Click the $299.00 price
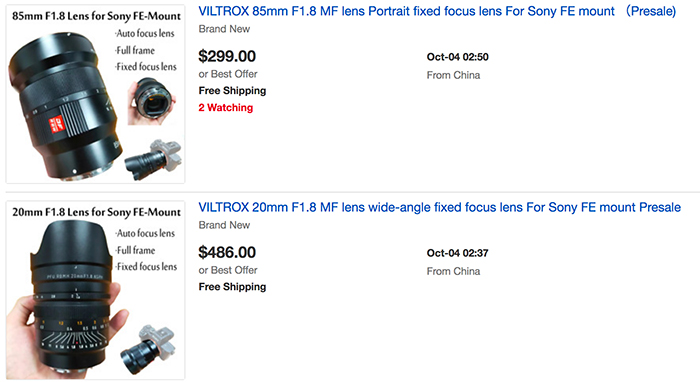 pyautogui.click(x=227, y=56)
